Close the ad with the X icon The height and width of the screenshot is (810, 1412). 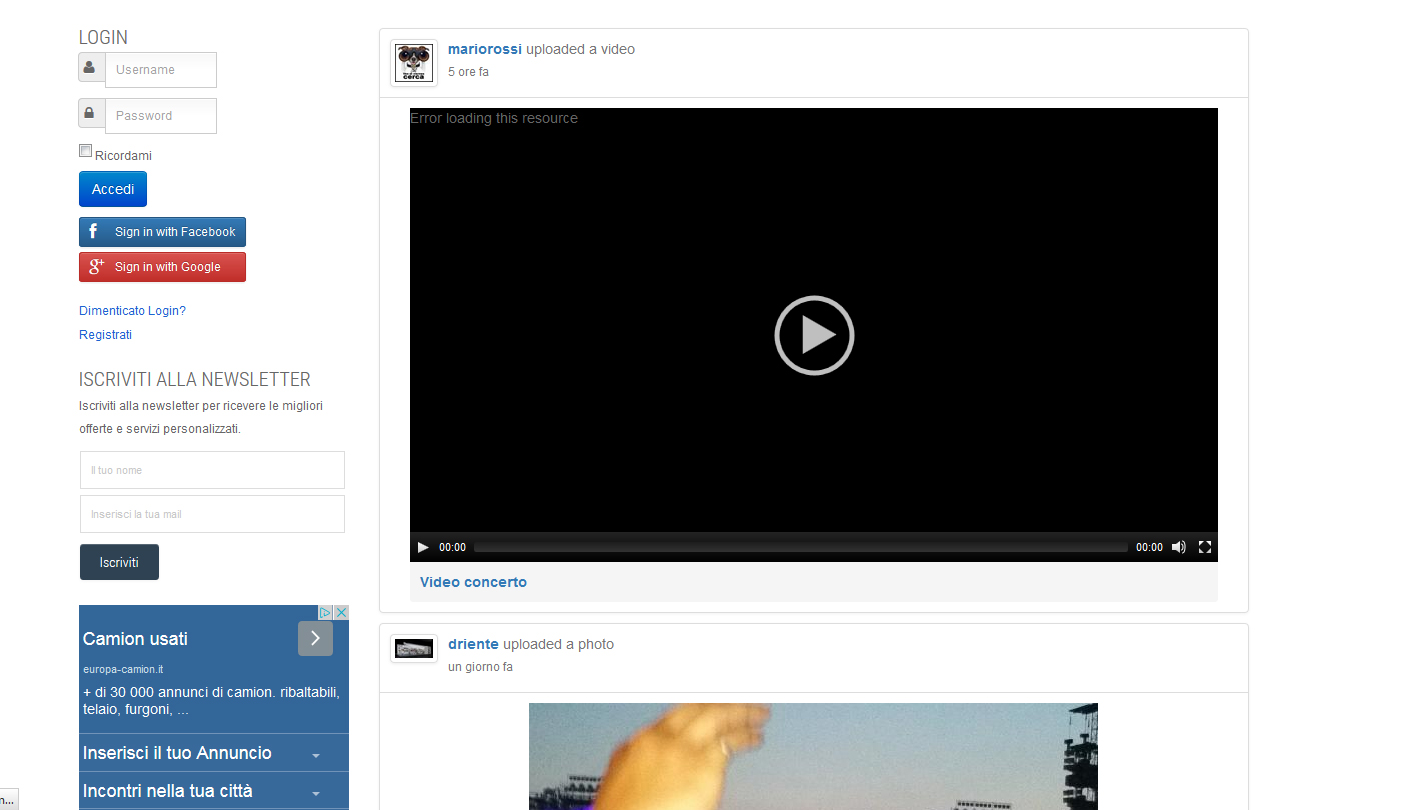coord(341,612)
